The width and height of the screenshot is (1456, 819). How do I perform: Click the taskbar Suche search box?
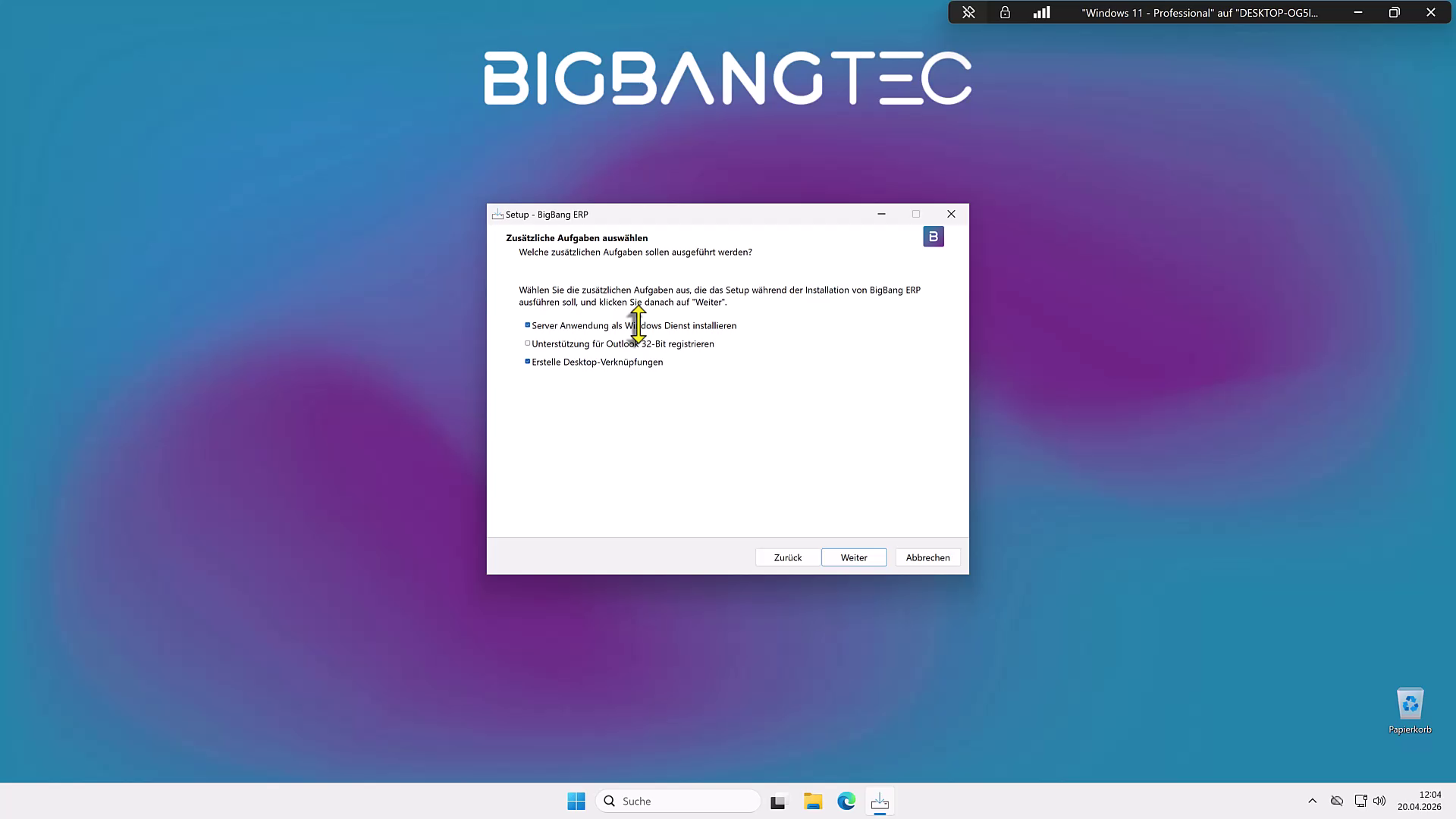point(678,801)
